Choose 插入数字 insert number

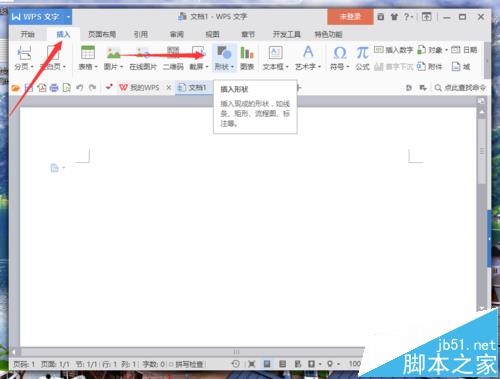[393, 50]
